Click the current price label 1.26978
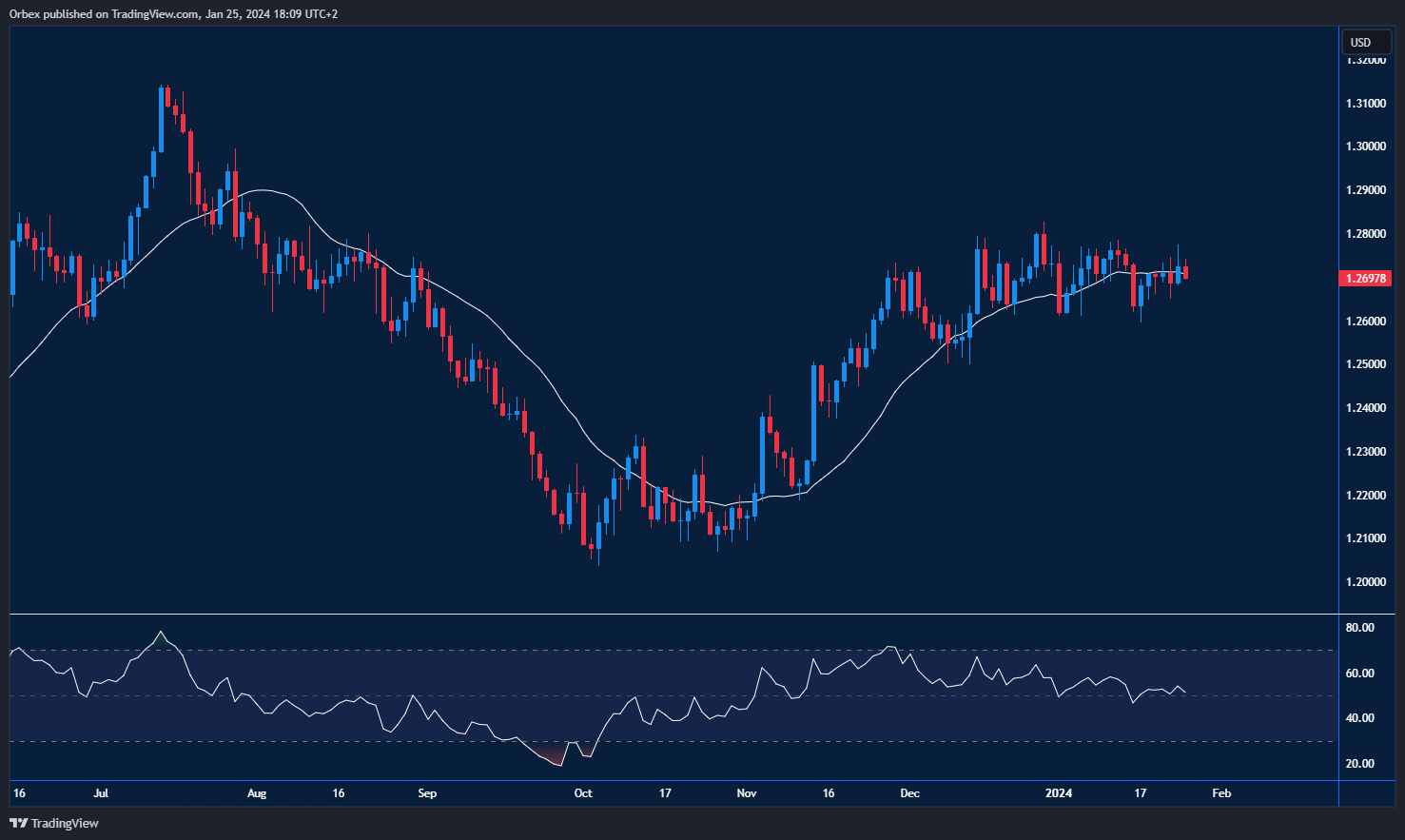The width and height of the screenshot is (1405, 840). tap(1363, 277)
